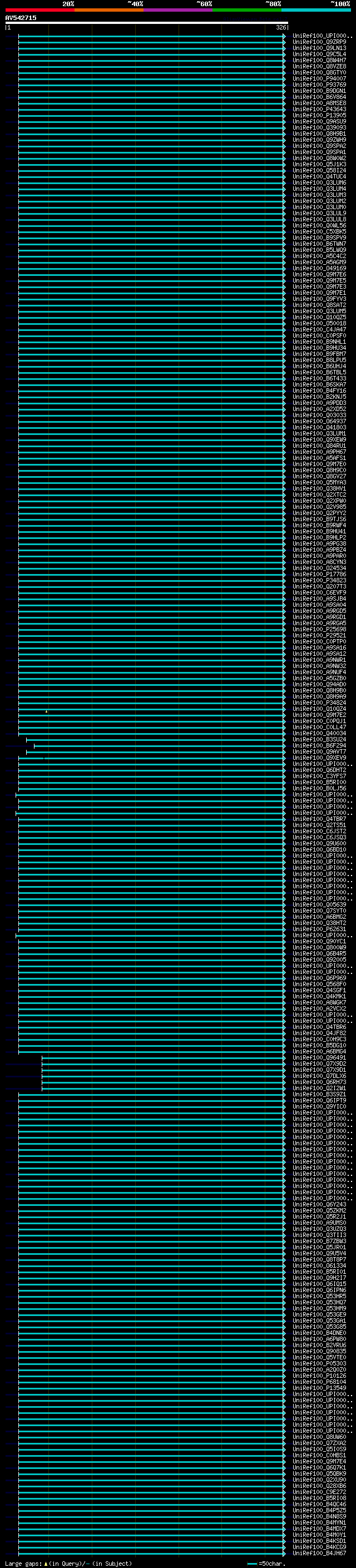Select the UniRef100_P25698 alignment label
Screen dimensions: 356x1568
pos(319,630)
